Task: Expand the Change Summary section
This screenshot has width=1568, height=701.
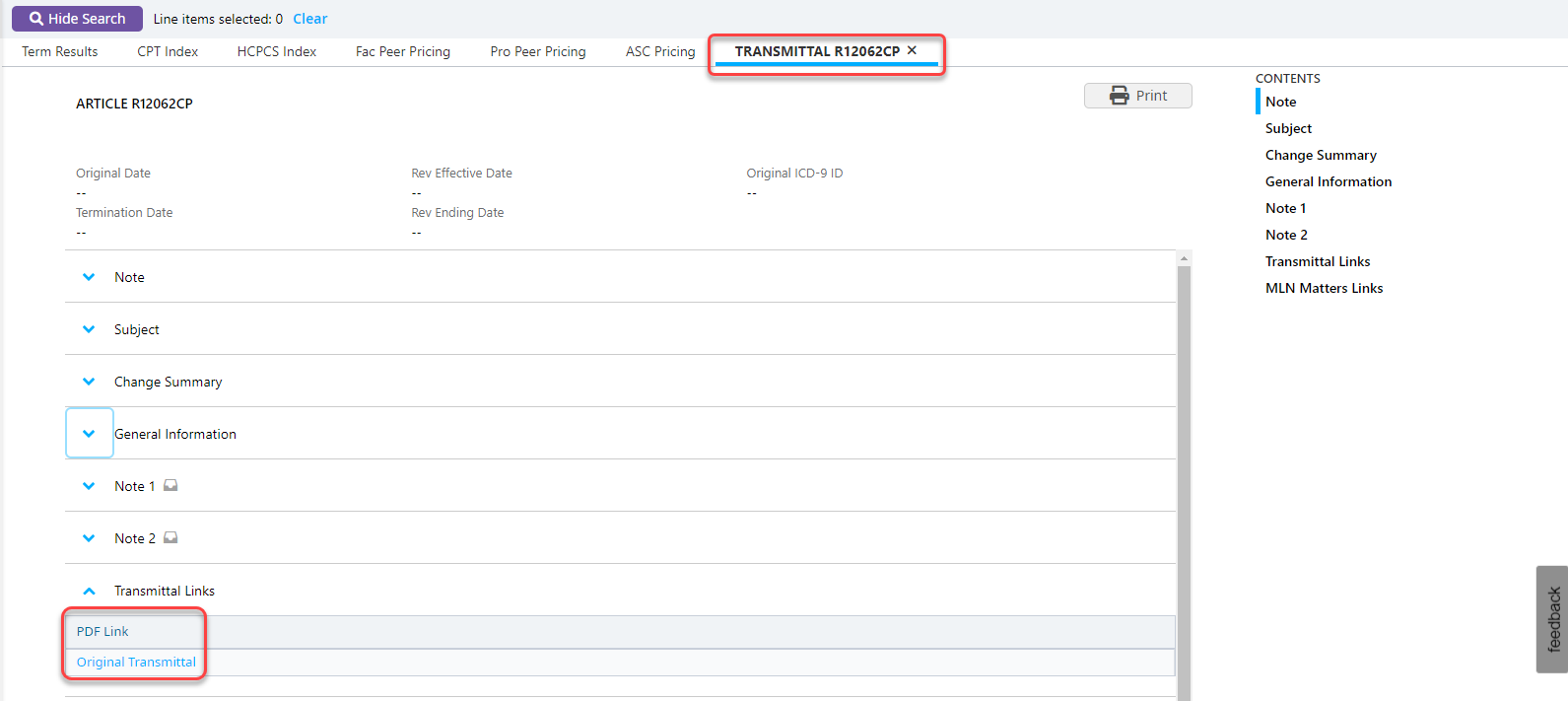Action: click(x=89, y=382)
